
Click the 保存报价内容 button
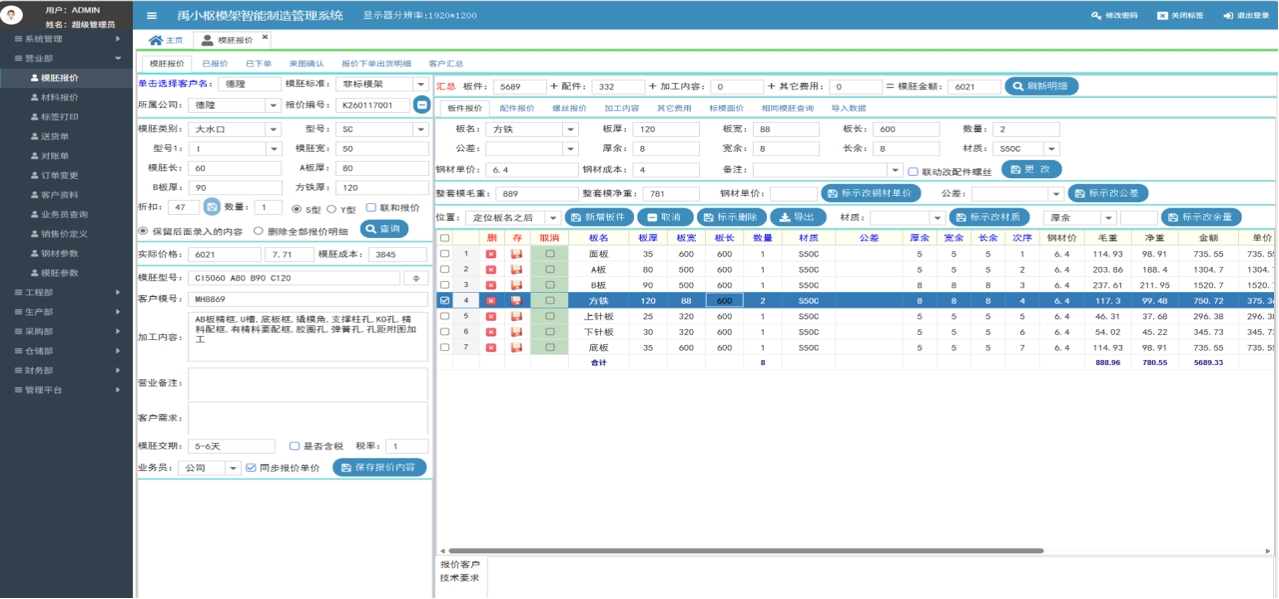point(379,467)
